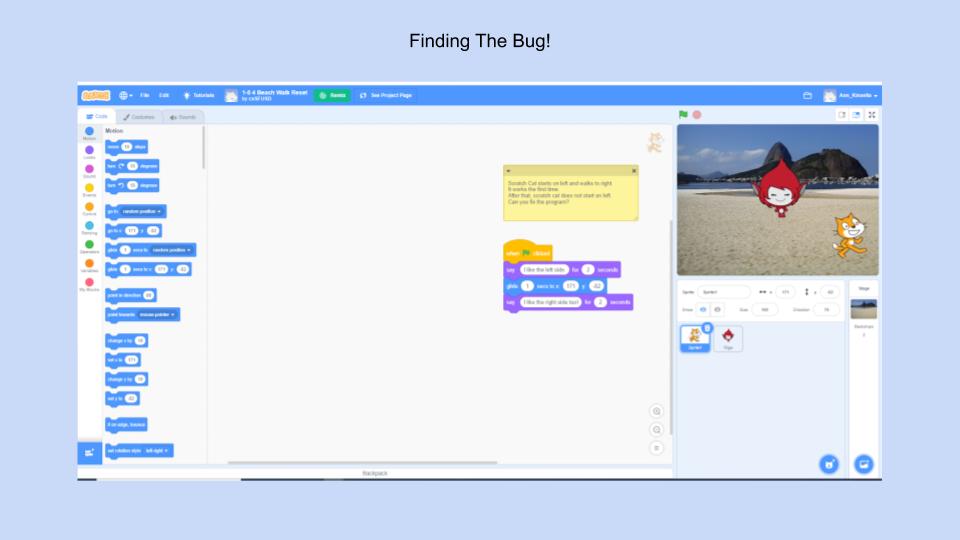The width and height of the screenshot is (960, 540).
Task: Toggle sprite visibility to shown
Action: [702, 310]
